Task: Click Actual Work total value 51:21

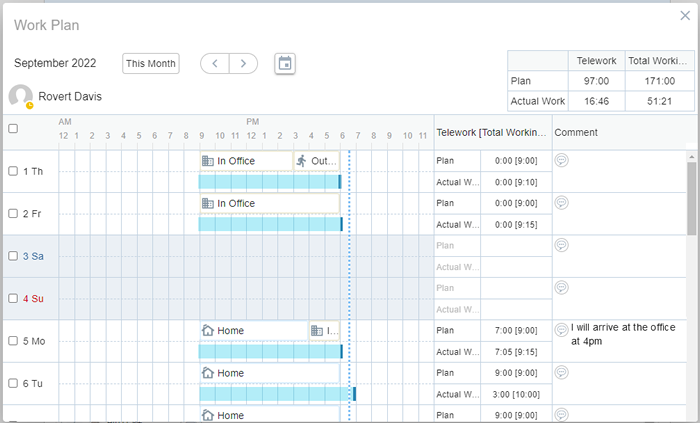Action: 659,101
